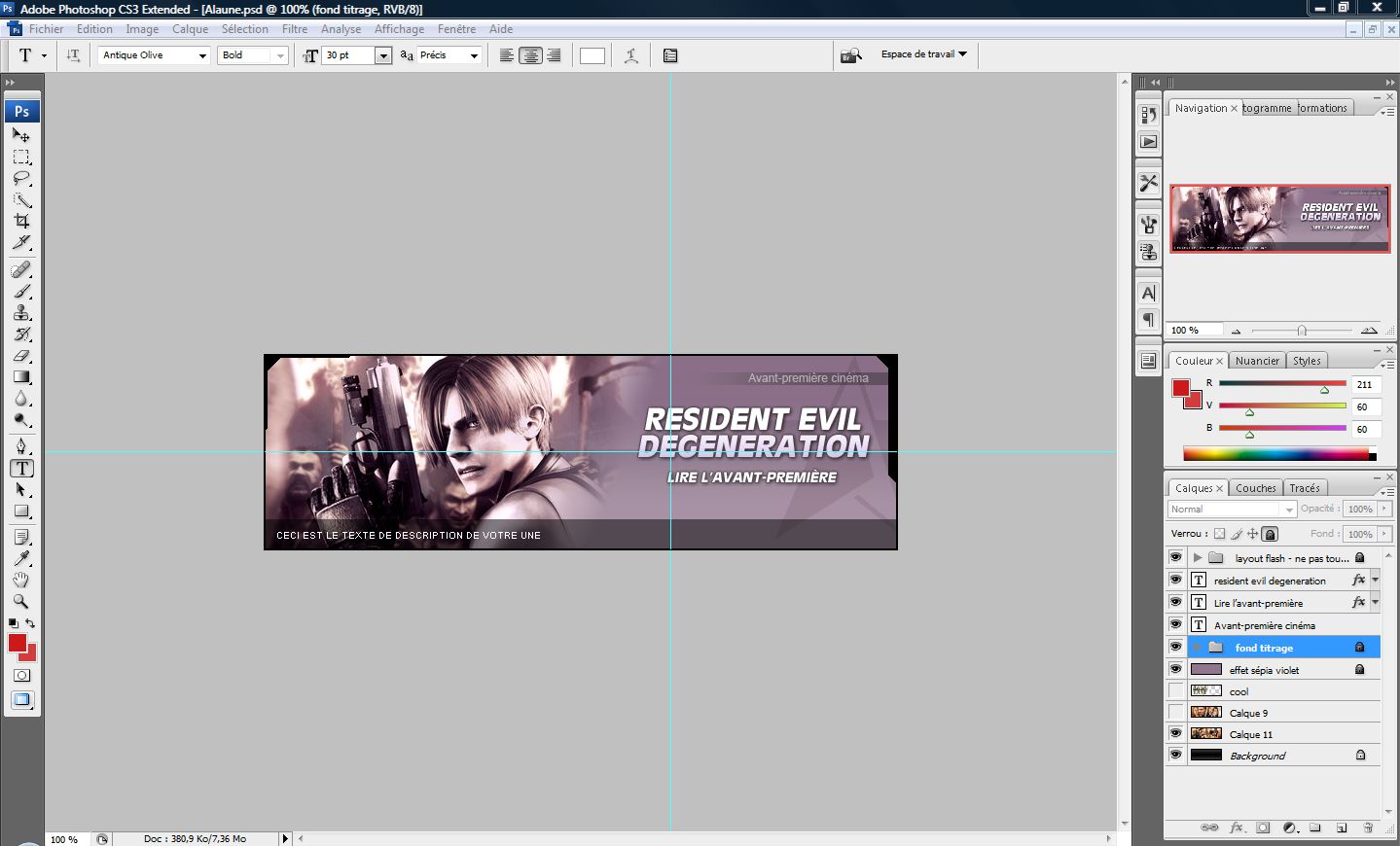
Task: Select the Notes tool
Action: [21, 537]
